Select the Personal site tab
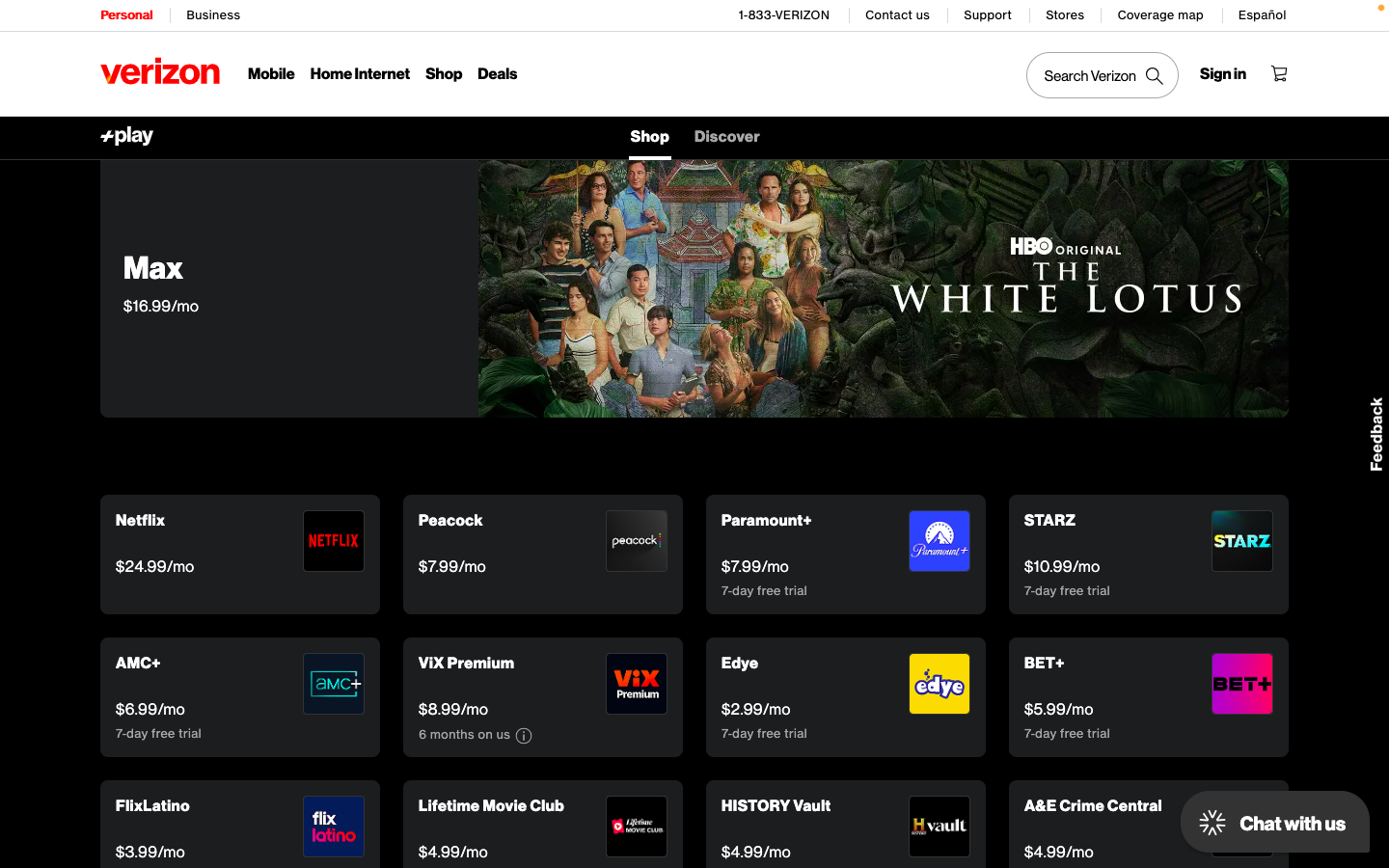The height and width of the screenshot is (868, 1389). point(126,15)
